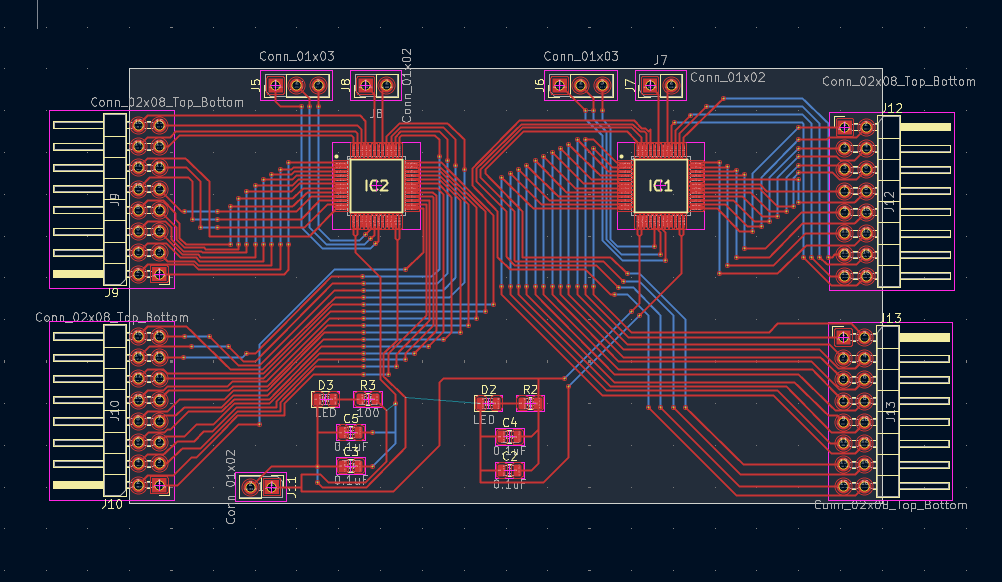Image resolution: width=1002 pixels, height=582 pixels.
Task: Click the square first pad of J5
Action: pos(275,85)
